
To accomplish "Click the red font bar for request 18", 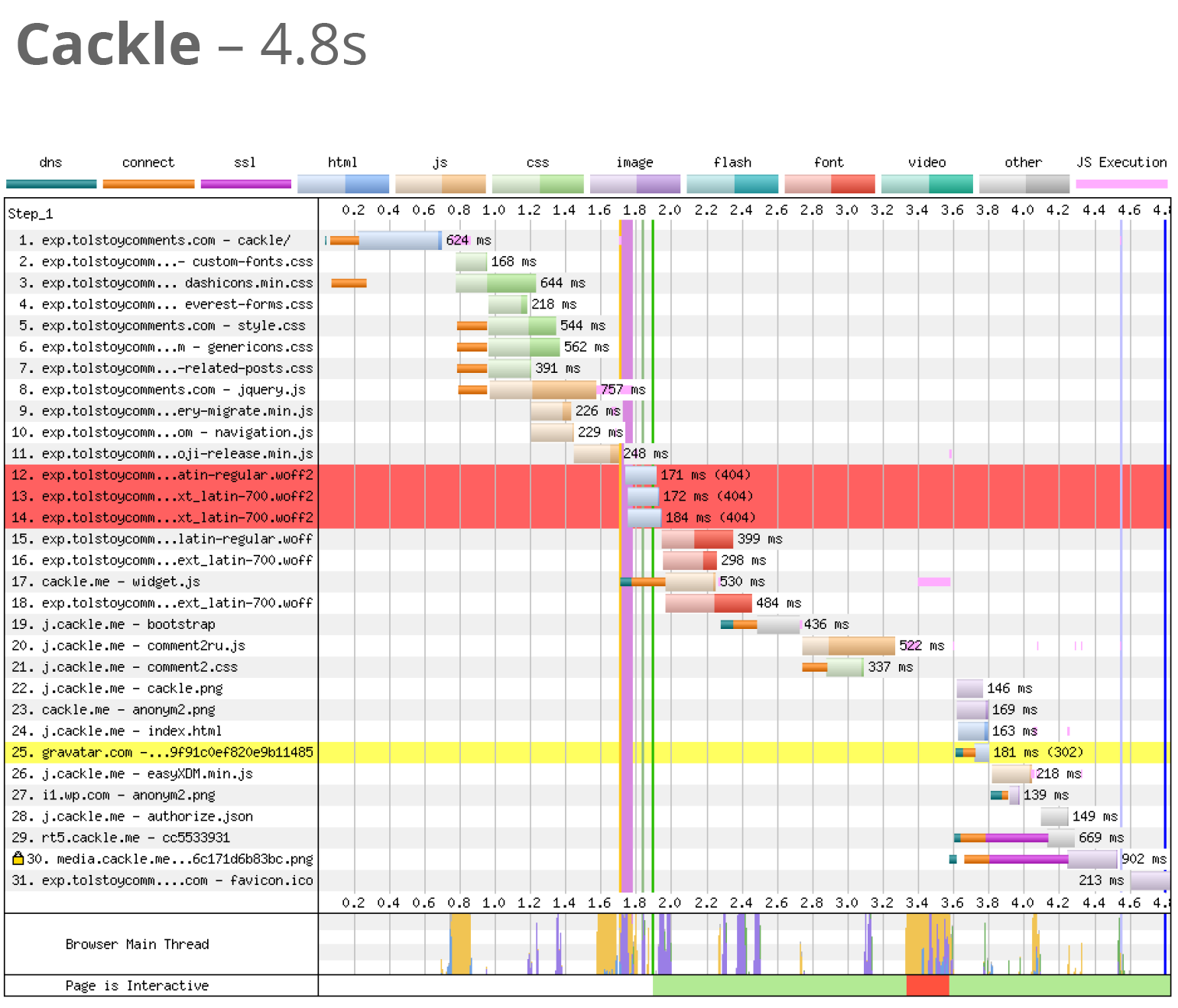I will (709, 604).
